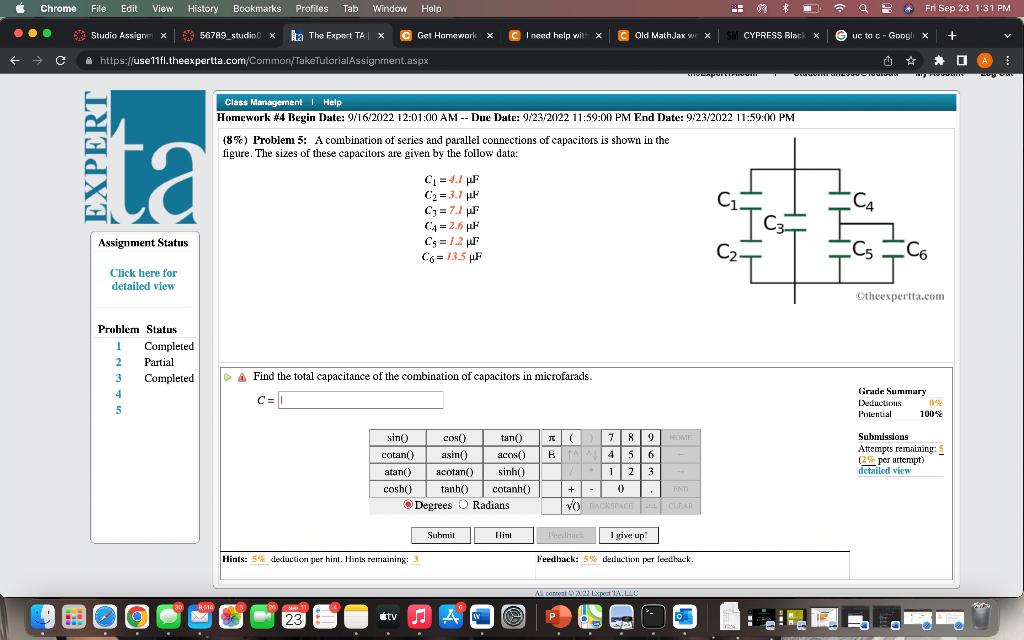Bookmark the page using the star icon
The width and height of the screenshot is (1024, 640).
pyautogui.click(x=910, y=59)
